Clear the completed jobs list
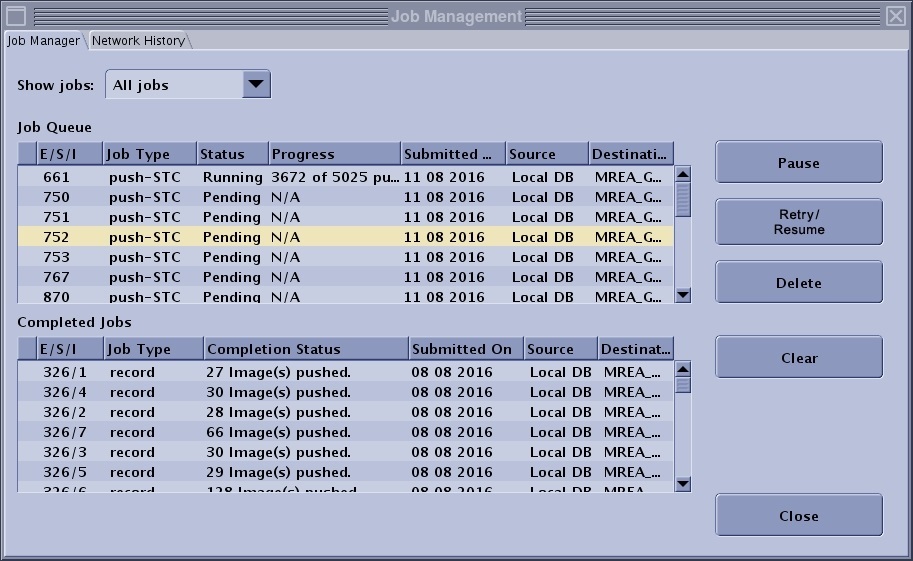Screen dimensions: 913x561 click(798, 358)
